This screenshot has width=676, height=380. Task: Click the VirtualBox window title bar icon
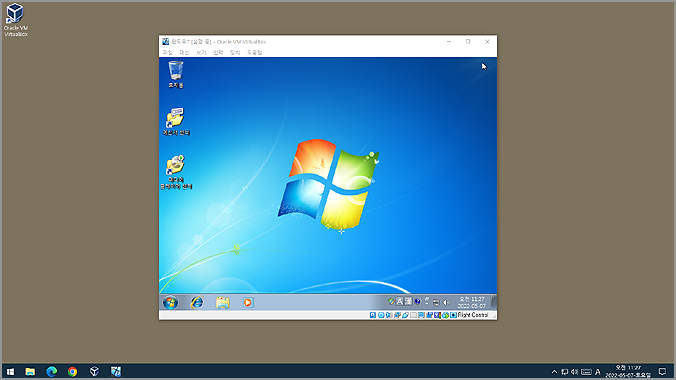[x=166, y=42]
